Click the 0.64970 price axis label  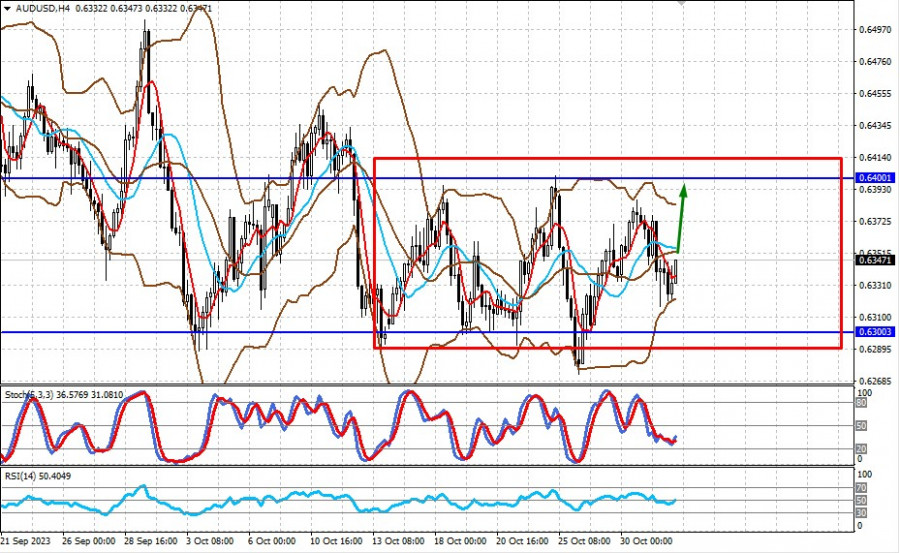click(x=875, y=29)
